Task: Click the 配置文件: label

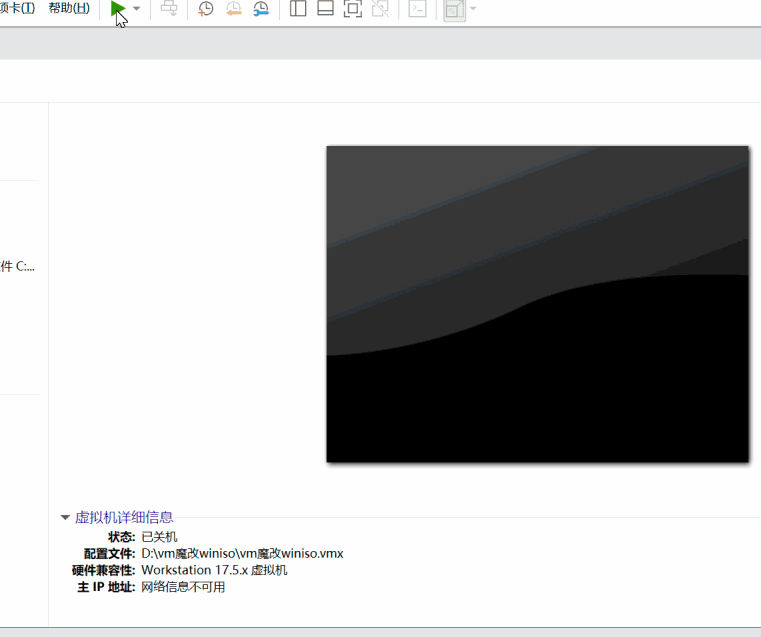Action: click(110, 554)
